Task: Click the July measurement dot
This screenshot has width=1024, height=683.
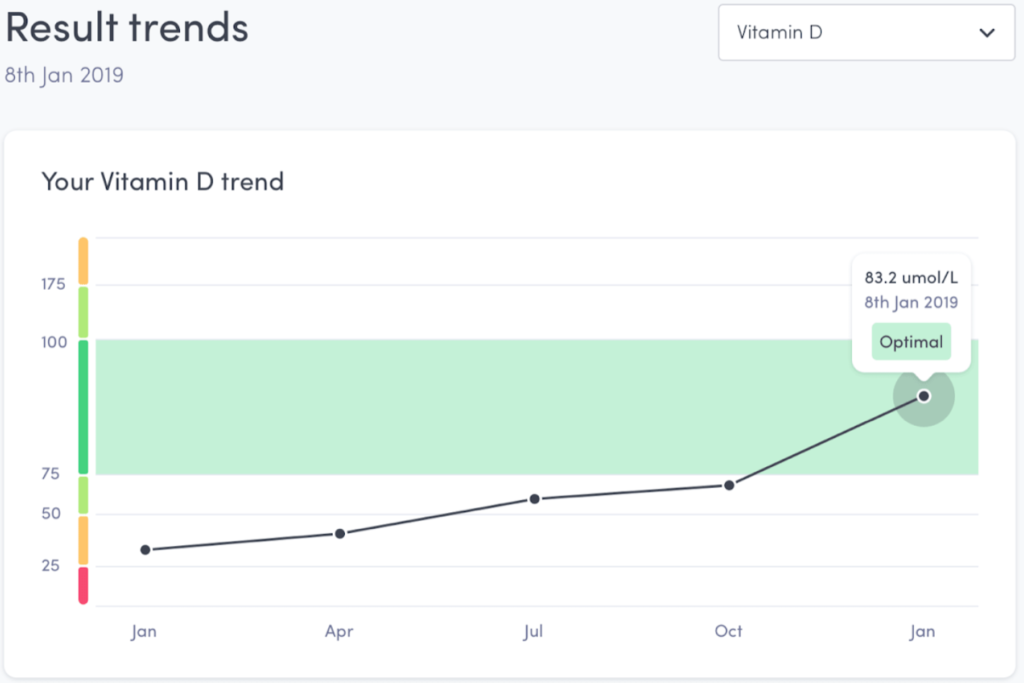Action: tap(535, 497)
